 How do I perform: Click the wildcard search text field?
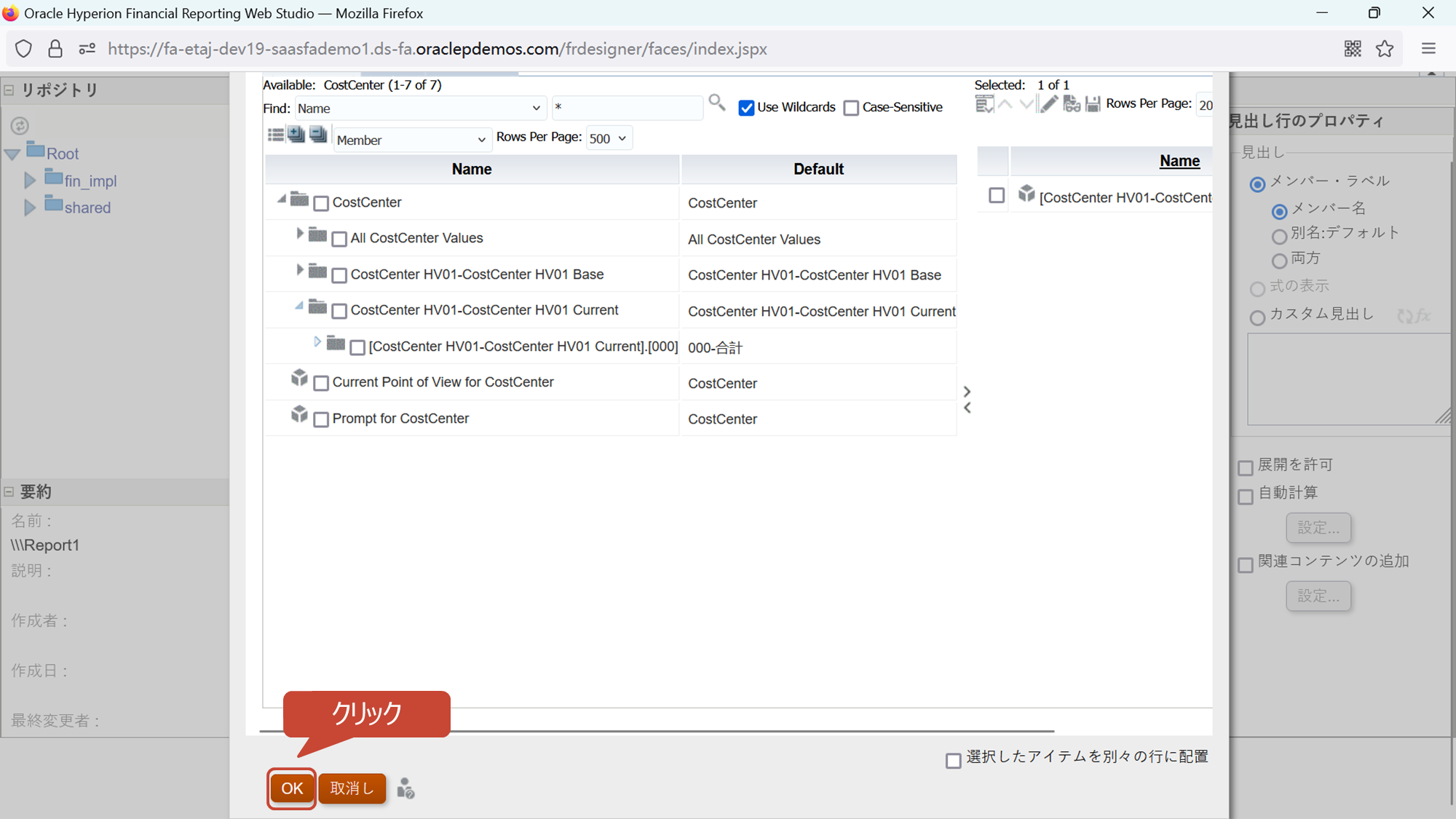pyautogui.click(x=627, y=108)
